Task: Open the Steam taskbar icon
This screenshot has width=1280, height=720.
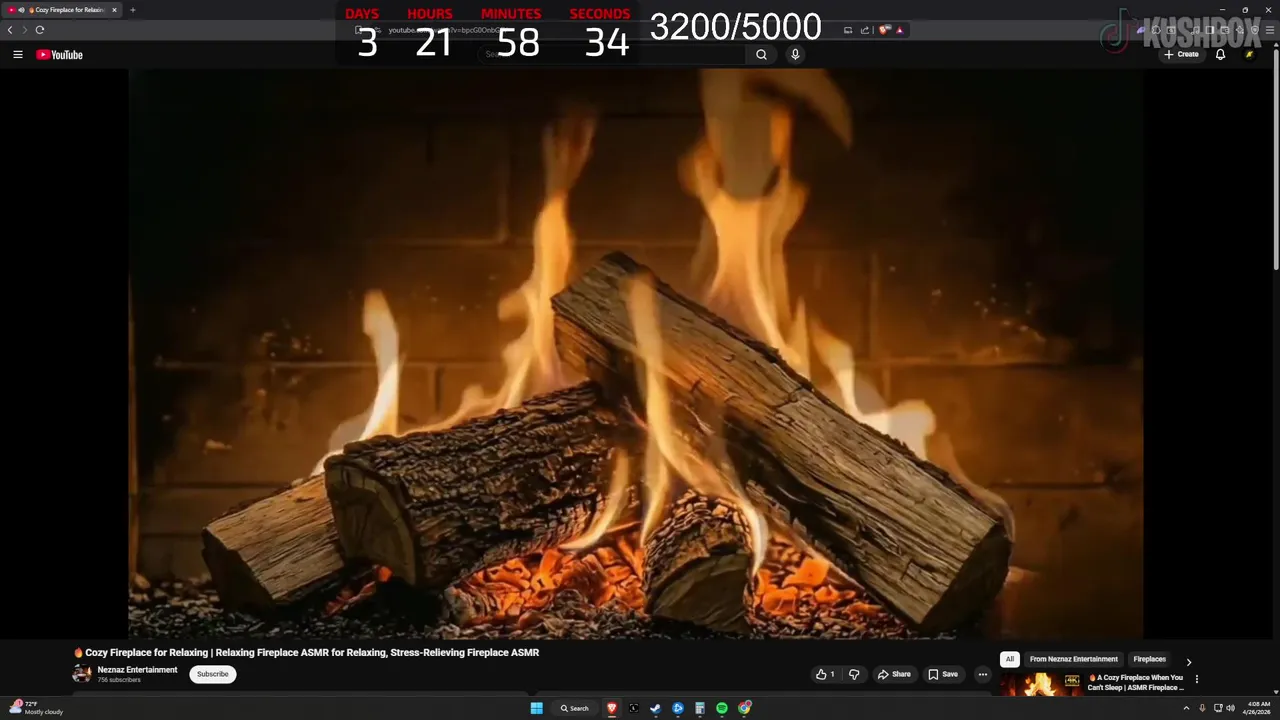Action: click(656, 708)
